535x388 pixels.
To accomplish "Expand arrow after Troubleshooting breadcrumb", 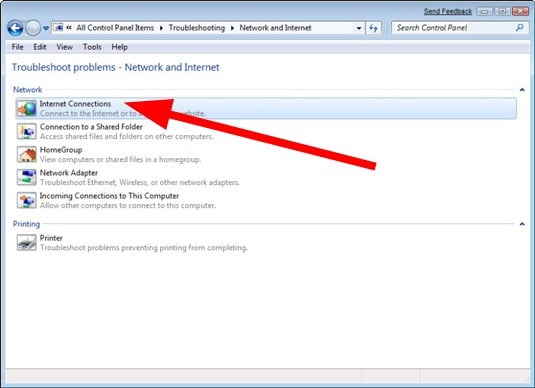I will [232, 28].
